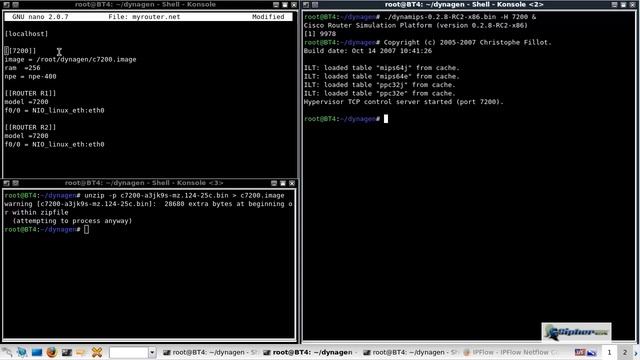Click sticky pin icon of first Konsole window
Screen dimensions: 640x360
point(15,4)
